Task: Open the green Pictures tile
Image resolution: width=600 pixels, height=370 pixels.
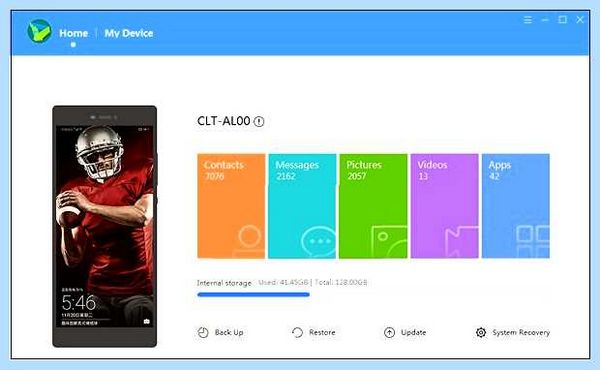Action: (373, 206)
